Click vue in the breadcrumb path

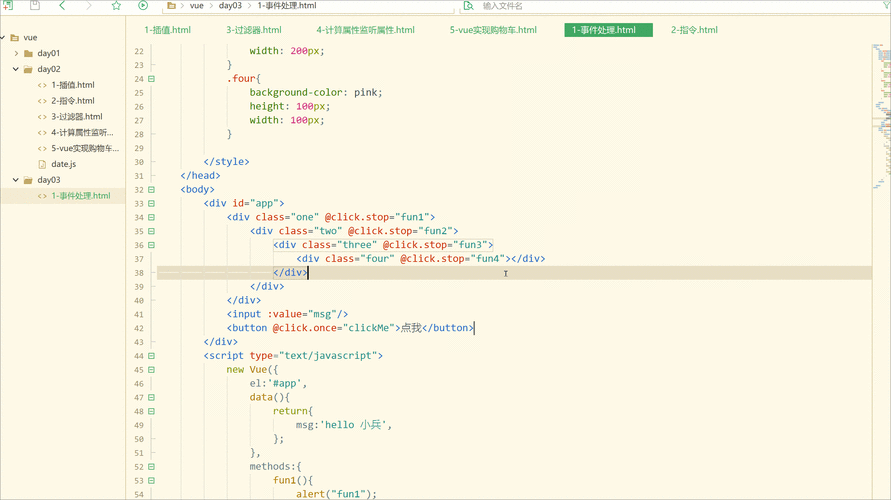point(197,6)
